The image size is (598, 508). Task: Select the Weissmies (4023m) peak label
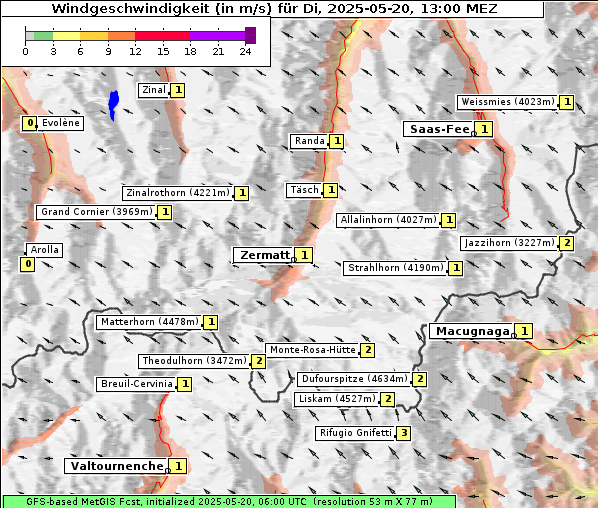click(x=508, y=102)
